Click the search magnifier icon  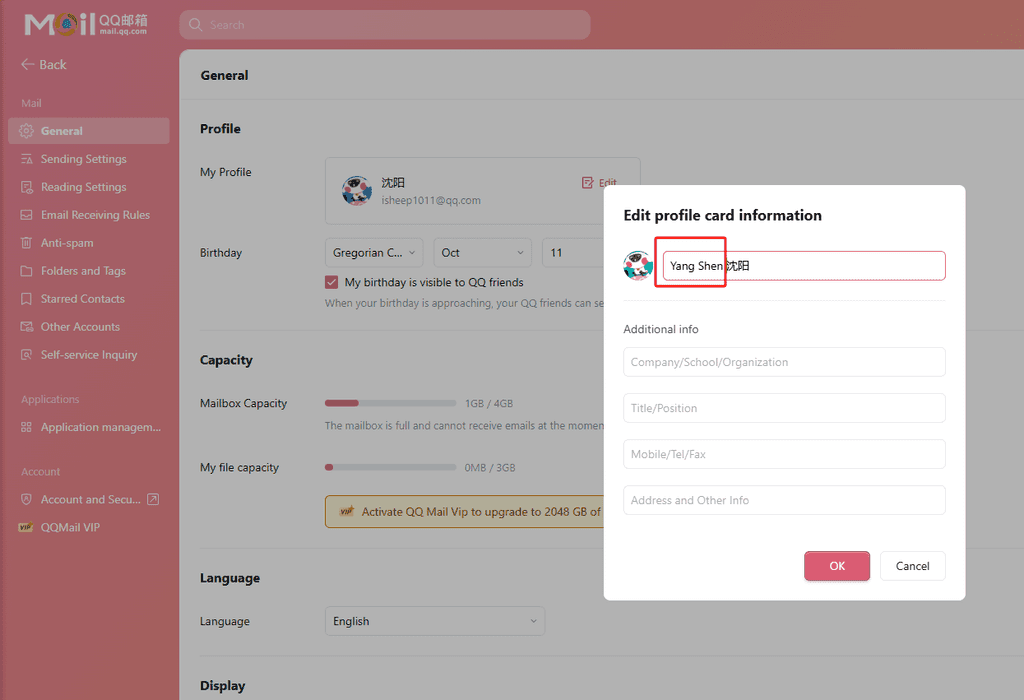click(x=195, y=25)
